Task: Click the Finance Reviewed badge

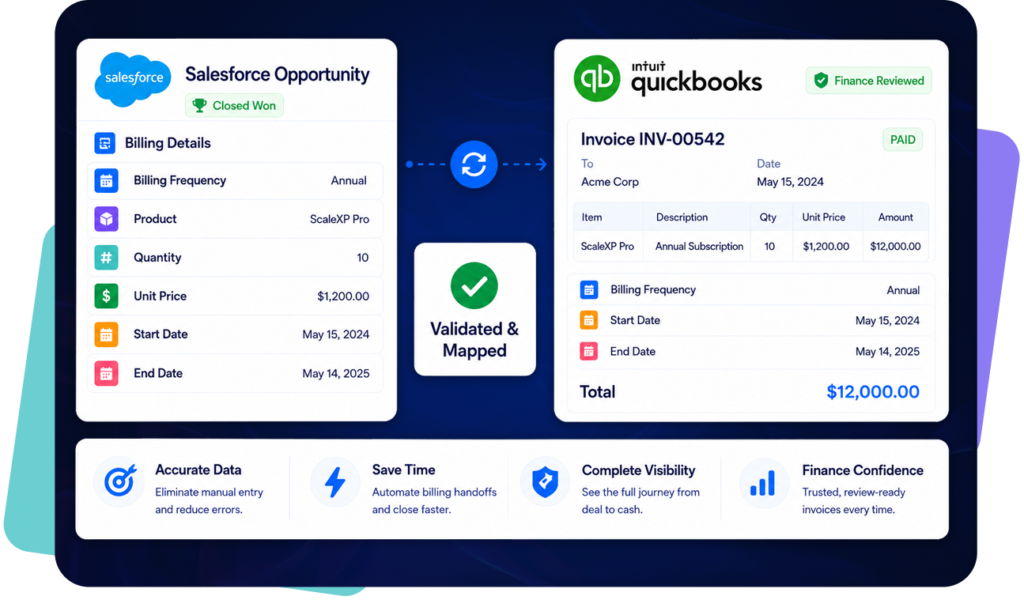Action: click(x=869, y=80)
